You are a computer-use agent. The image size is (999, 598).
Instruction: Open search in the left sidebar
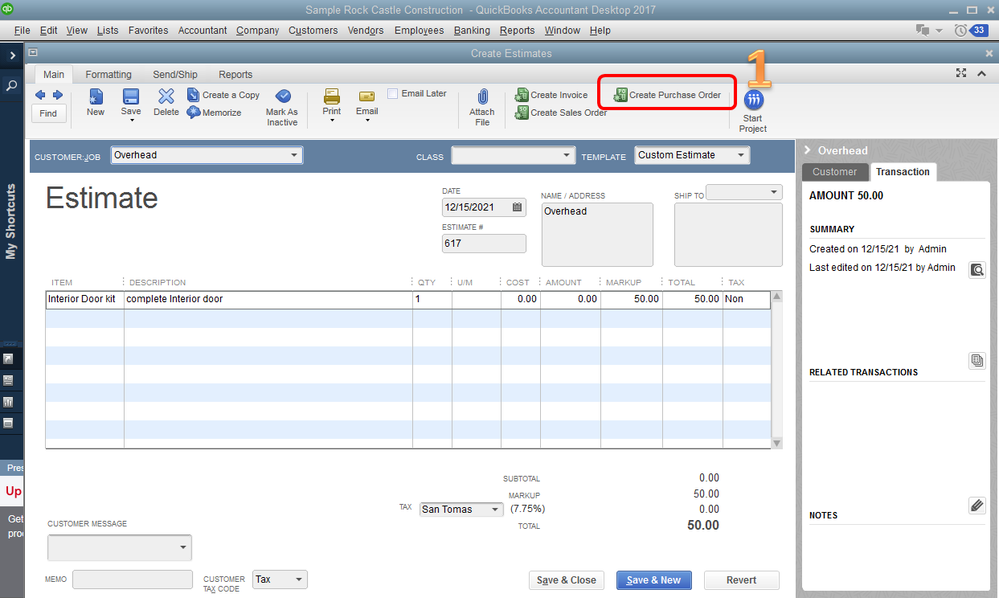[11, 85]
